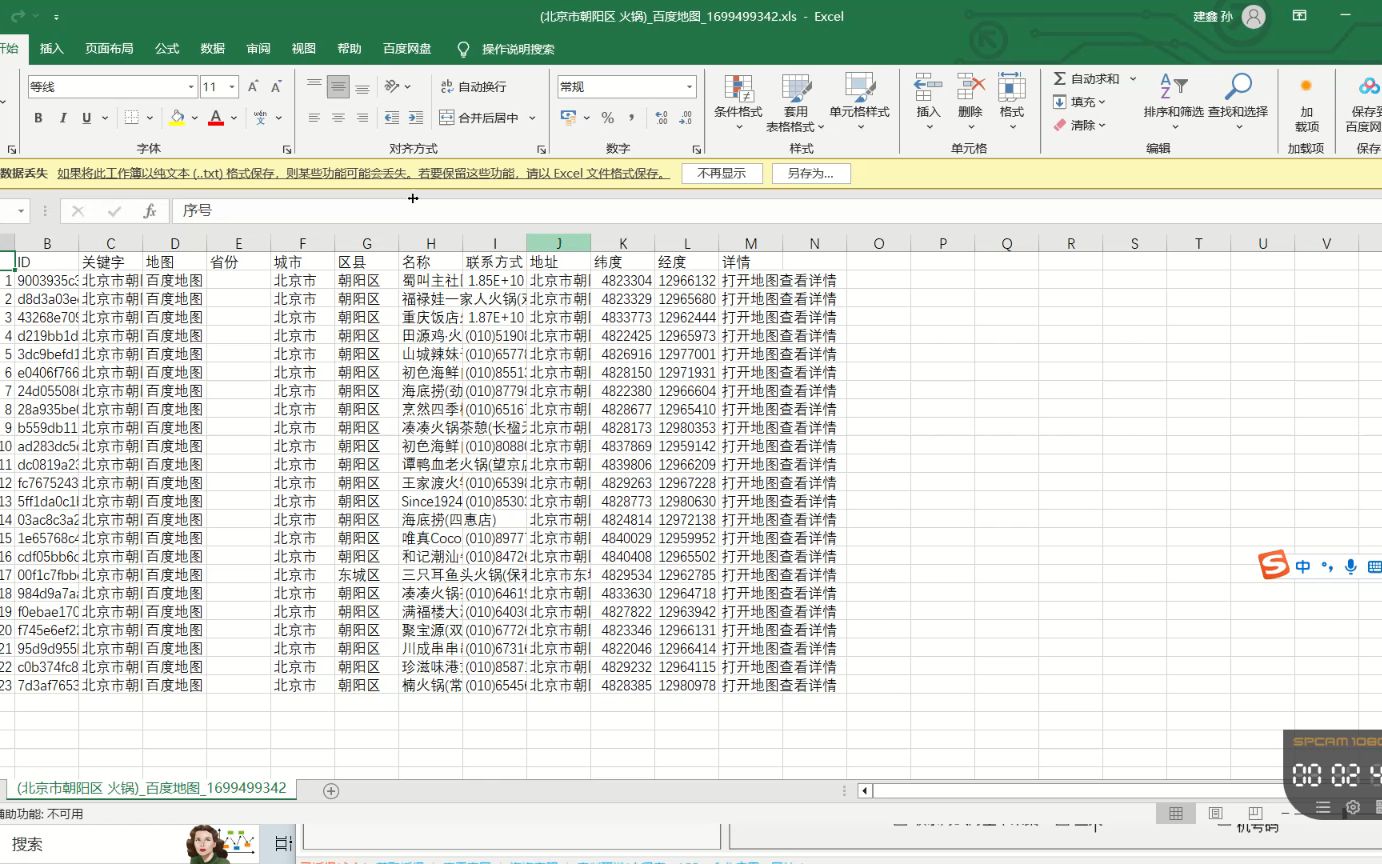Toggle Bold formatting
The width and height of the screenshot is (1382, 864).
pos(38,118)
